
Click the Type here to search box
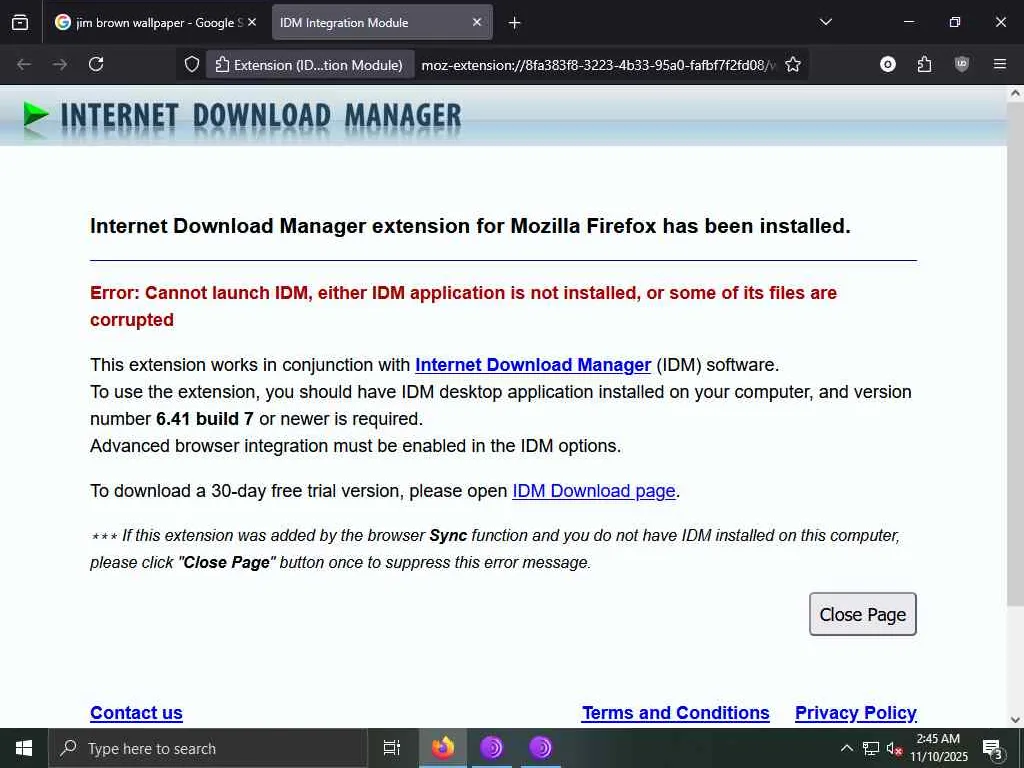[208, 748]
